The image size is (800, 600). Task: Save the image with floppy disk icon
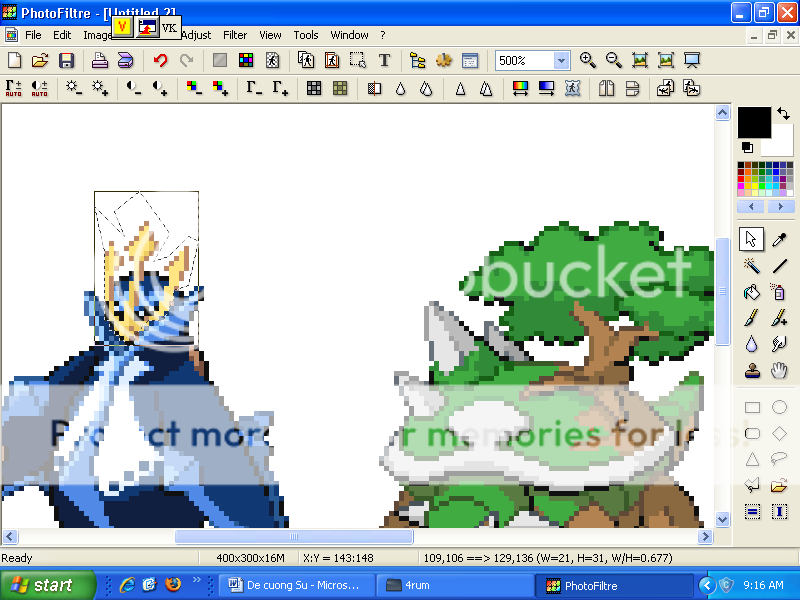pyautogui.click(x=66, y=60)
